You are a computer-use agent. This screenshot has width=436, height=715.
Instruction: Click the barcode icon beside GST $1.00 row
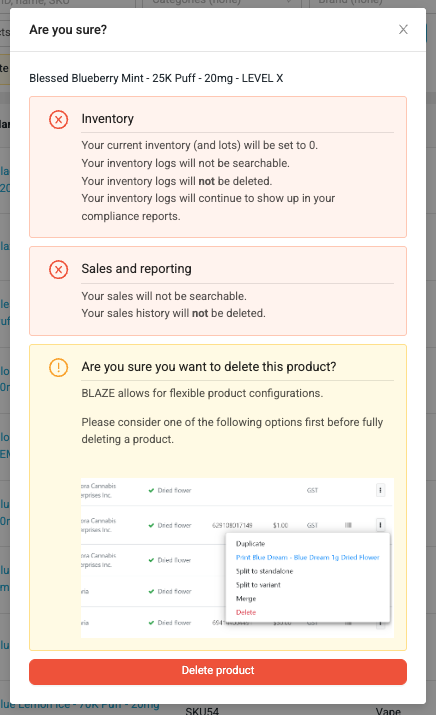point(348,525)
